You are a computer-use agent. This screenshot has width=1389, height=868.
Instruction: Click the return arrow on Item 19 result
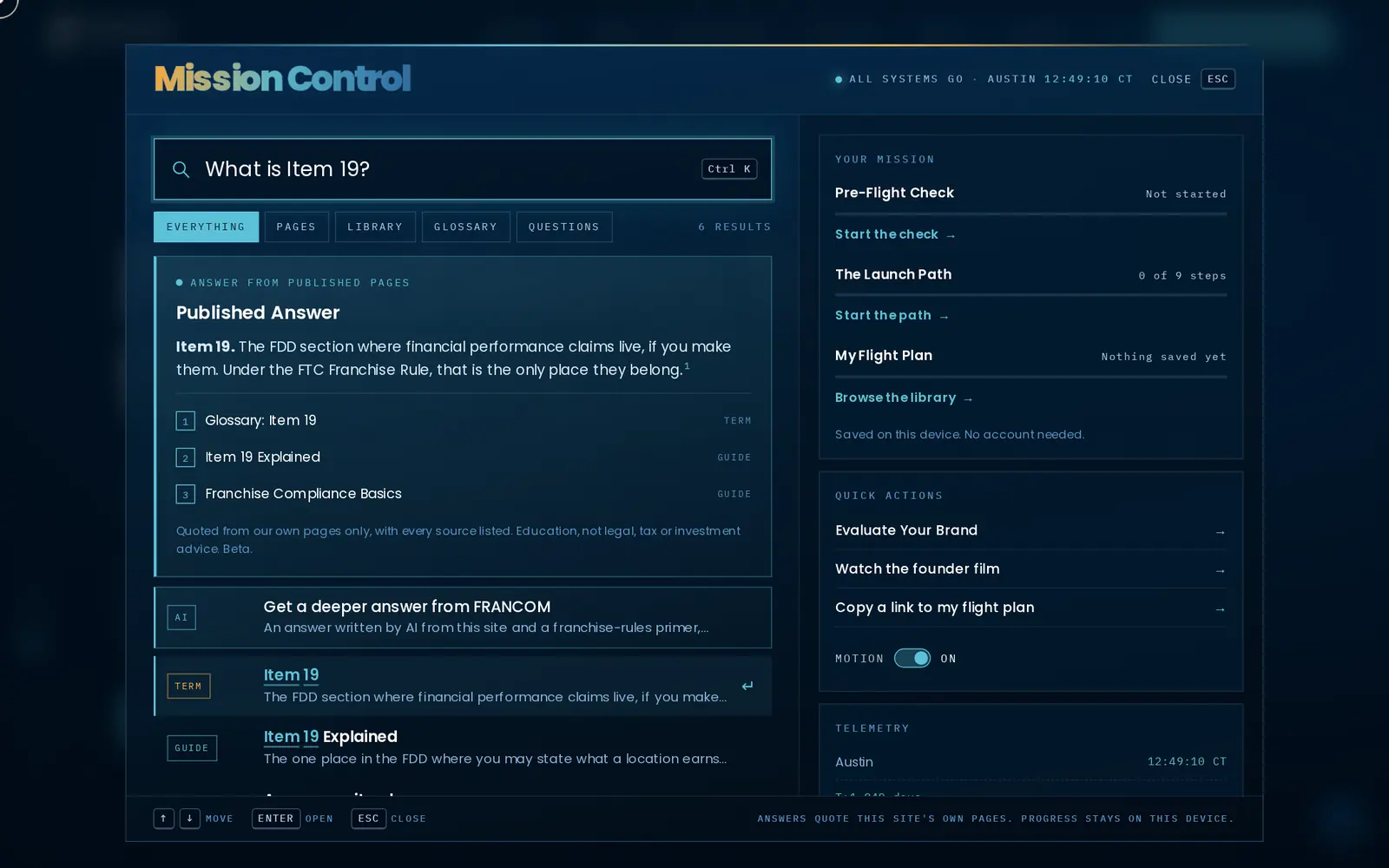click(x=747, y=686)
